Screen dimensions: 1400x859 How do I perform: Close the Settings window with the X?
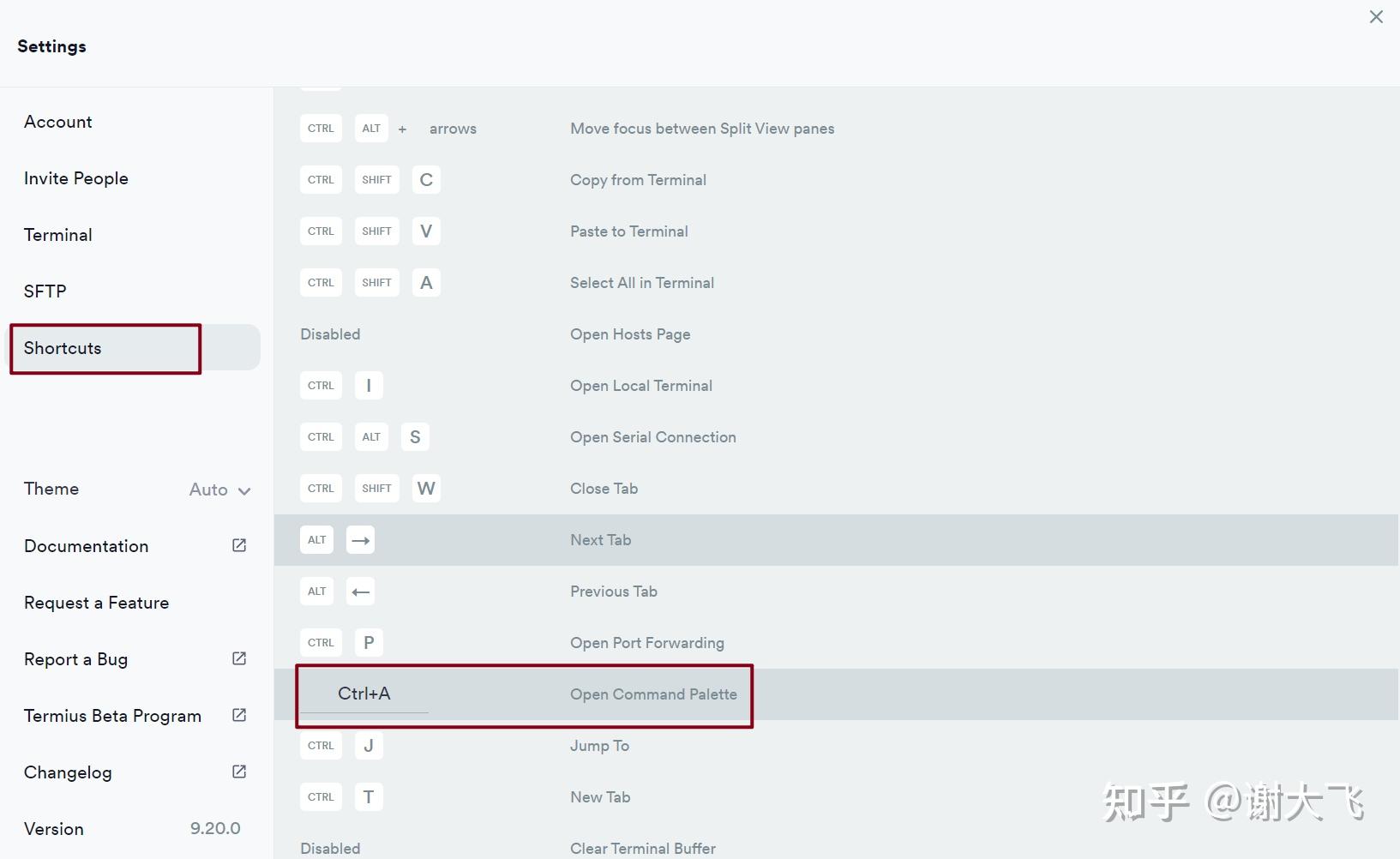coord(1376,17)
